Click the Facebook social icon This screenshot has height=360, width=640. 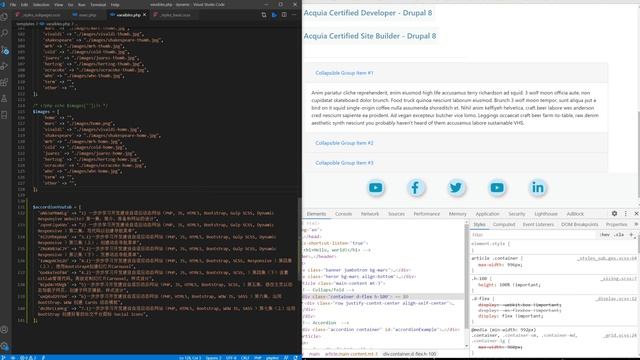[x=416, y=188]
